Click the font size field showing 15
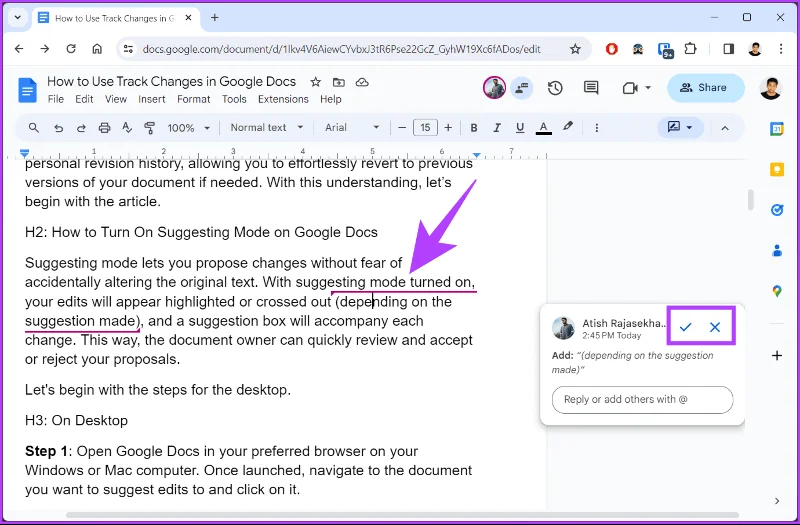 [425, 128]
